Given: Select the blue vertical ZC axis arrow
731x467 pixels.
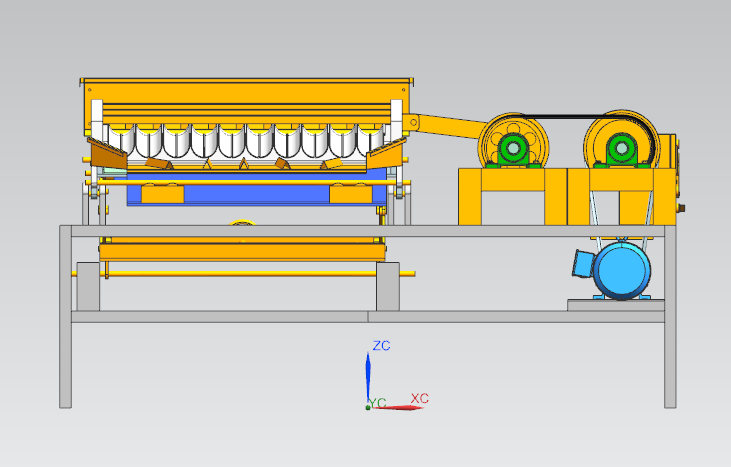Looking at the screenshot, I should pyautogui.click(x=368, y=377).
